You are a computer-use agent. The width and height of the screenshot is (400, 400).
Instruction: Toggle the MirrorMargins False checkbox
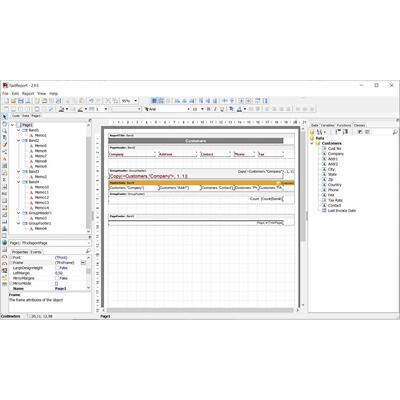(57, 278)
